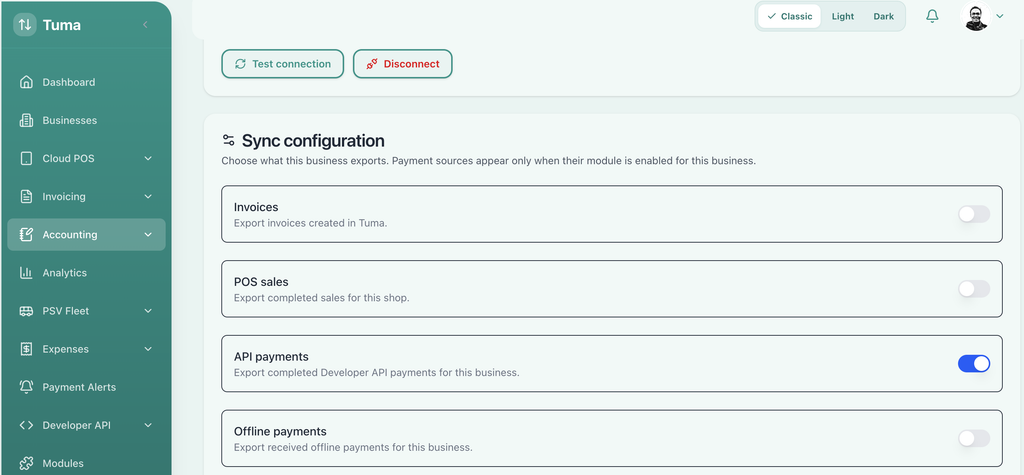
Task: Click the 'Choose what this business exports' text
Action: pyautogui.click(x=488, y=161)
